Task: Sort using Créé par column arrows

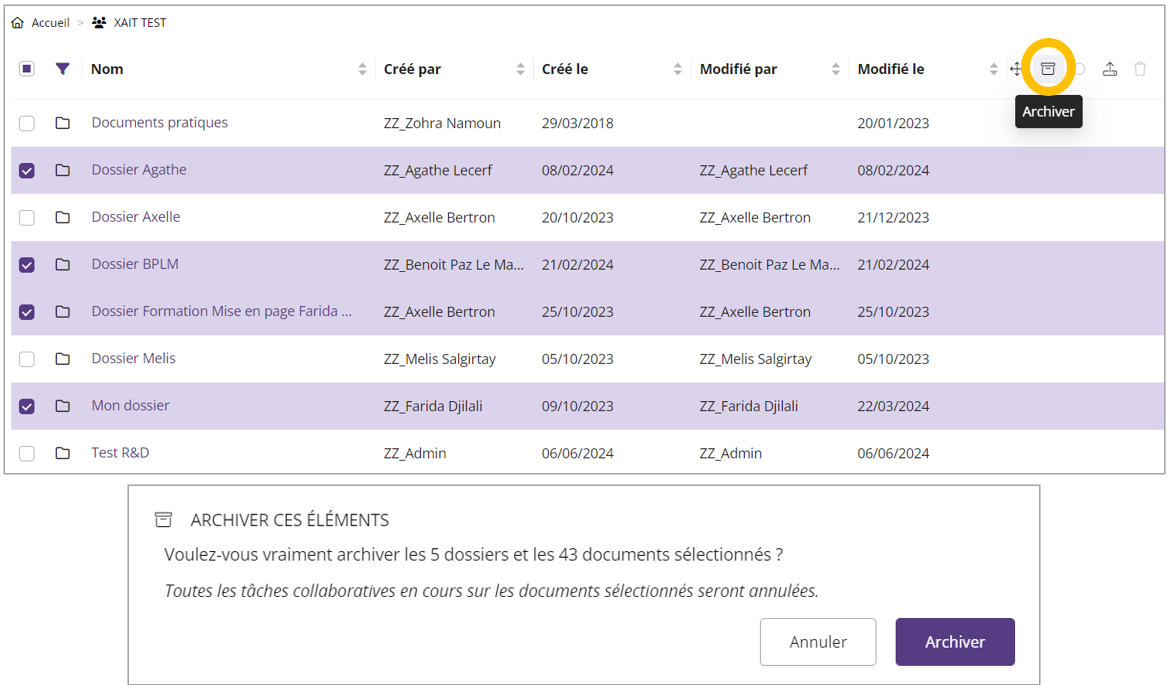Action: coord(520,69)
